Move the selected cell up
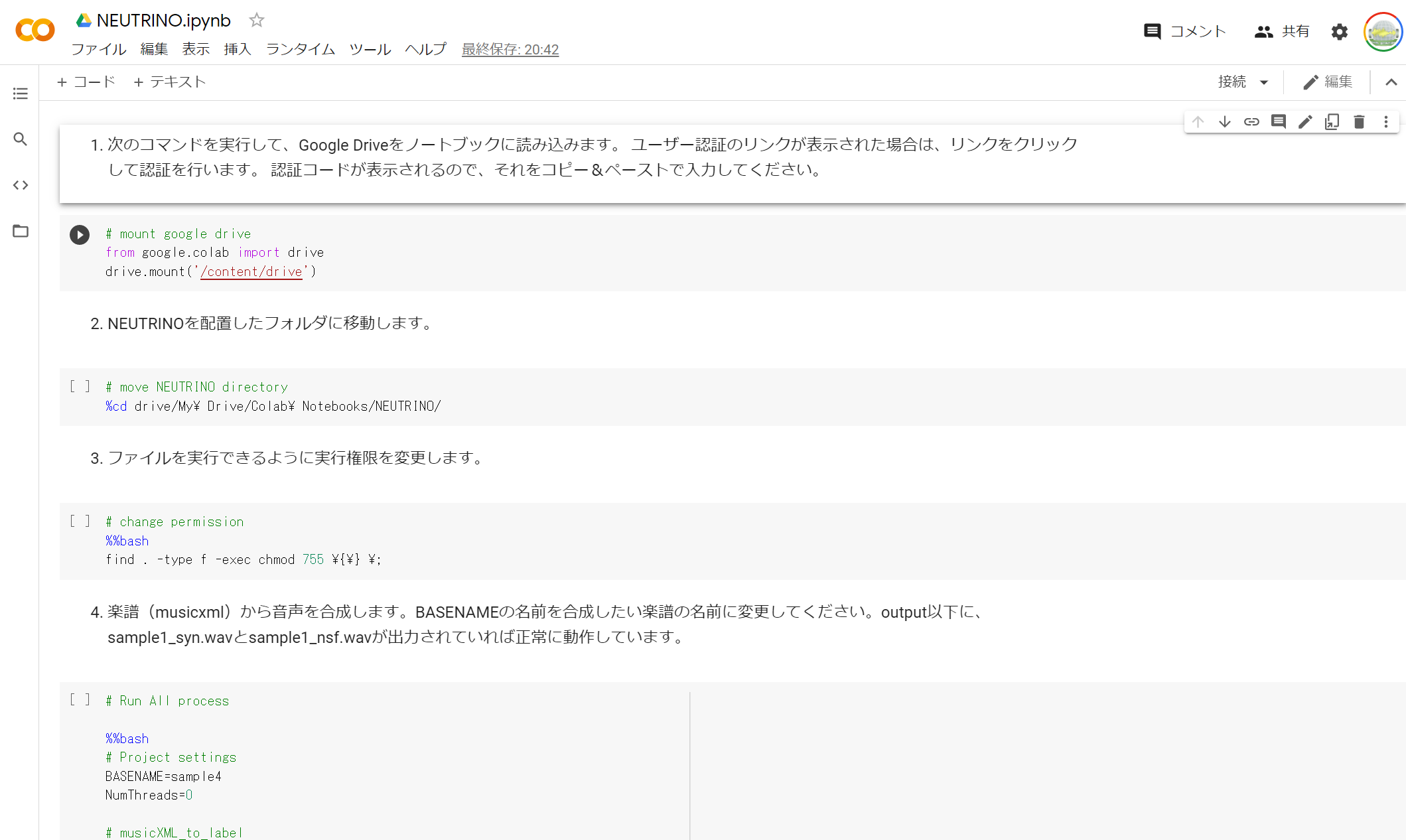This screenshot has height=840, width=1406. tap(1198, 122)
